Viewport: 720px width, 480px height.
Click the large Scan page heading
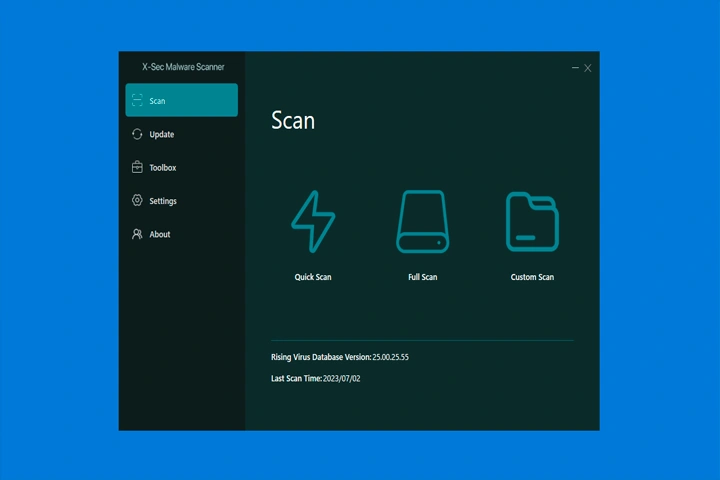[293, 120]
